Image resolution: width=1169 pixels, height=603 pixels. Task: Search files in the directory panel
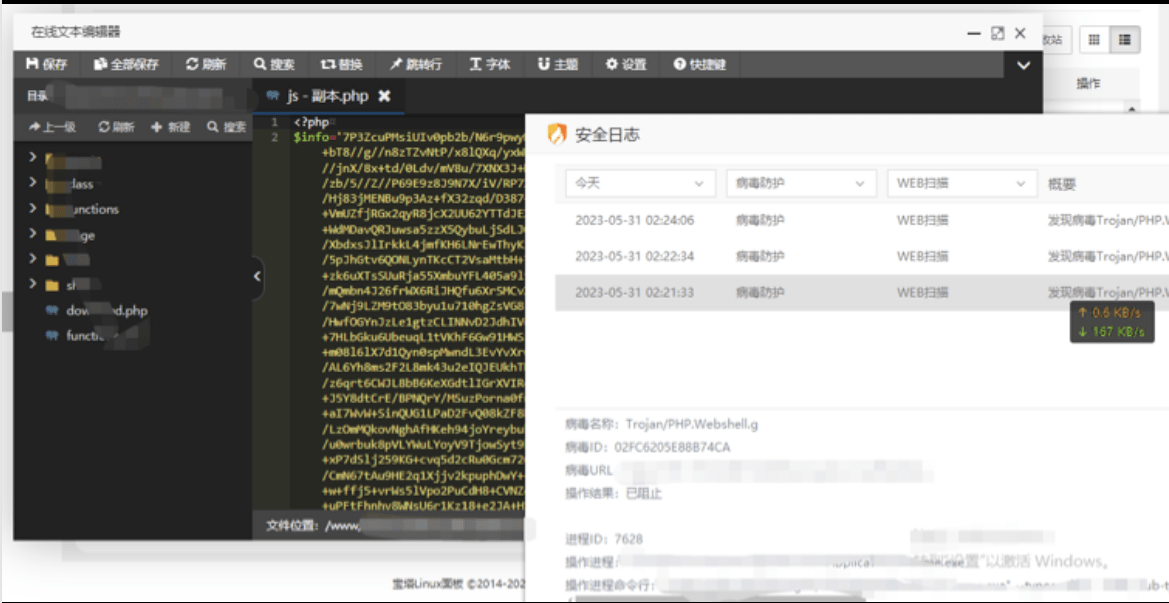(x=227, y=127)
